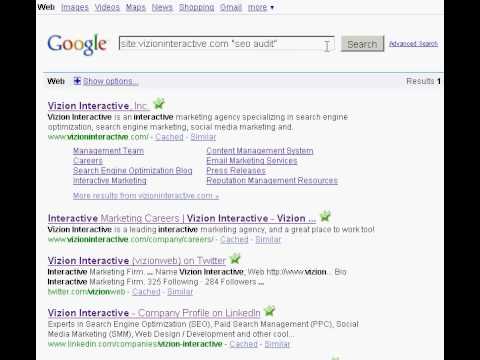Open the Images tab

(75, 7)
